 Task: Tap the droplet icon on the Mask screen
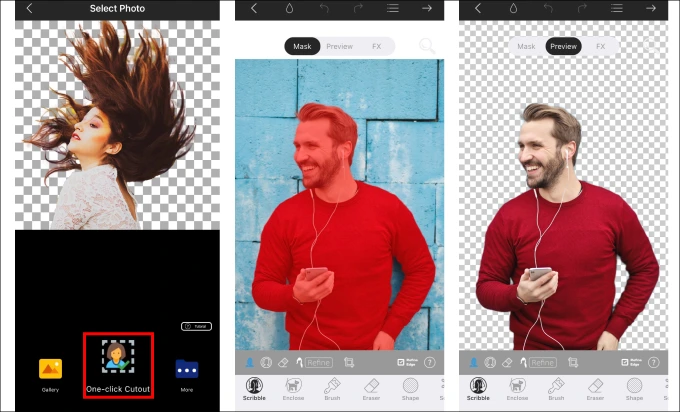click(x=289, y=8)
